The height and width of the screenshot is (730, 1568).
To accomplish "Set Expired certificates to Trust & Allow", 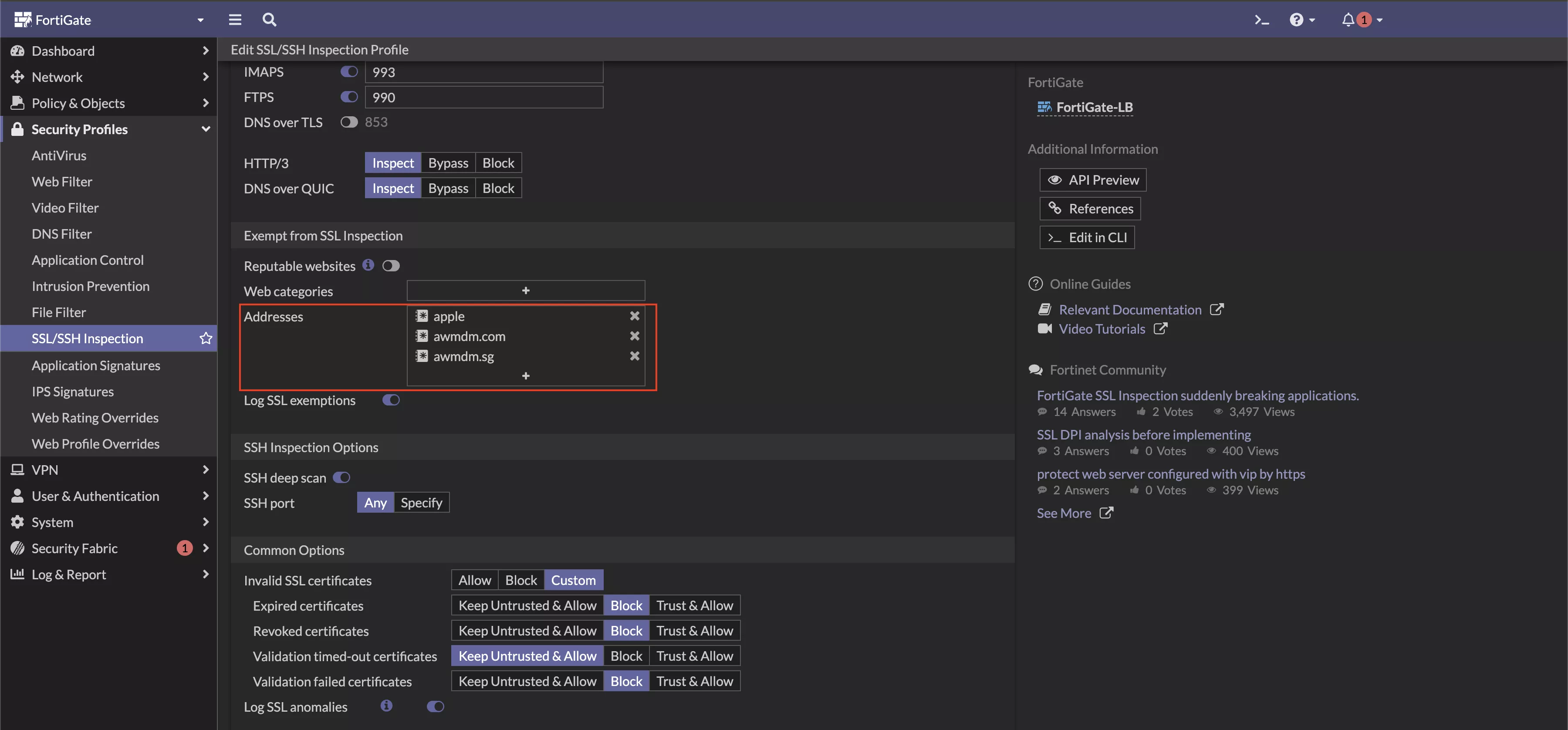I will (694, 605).
